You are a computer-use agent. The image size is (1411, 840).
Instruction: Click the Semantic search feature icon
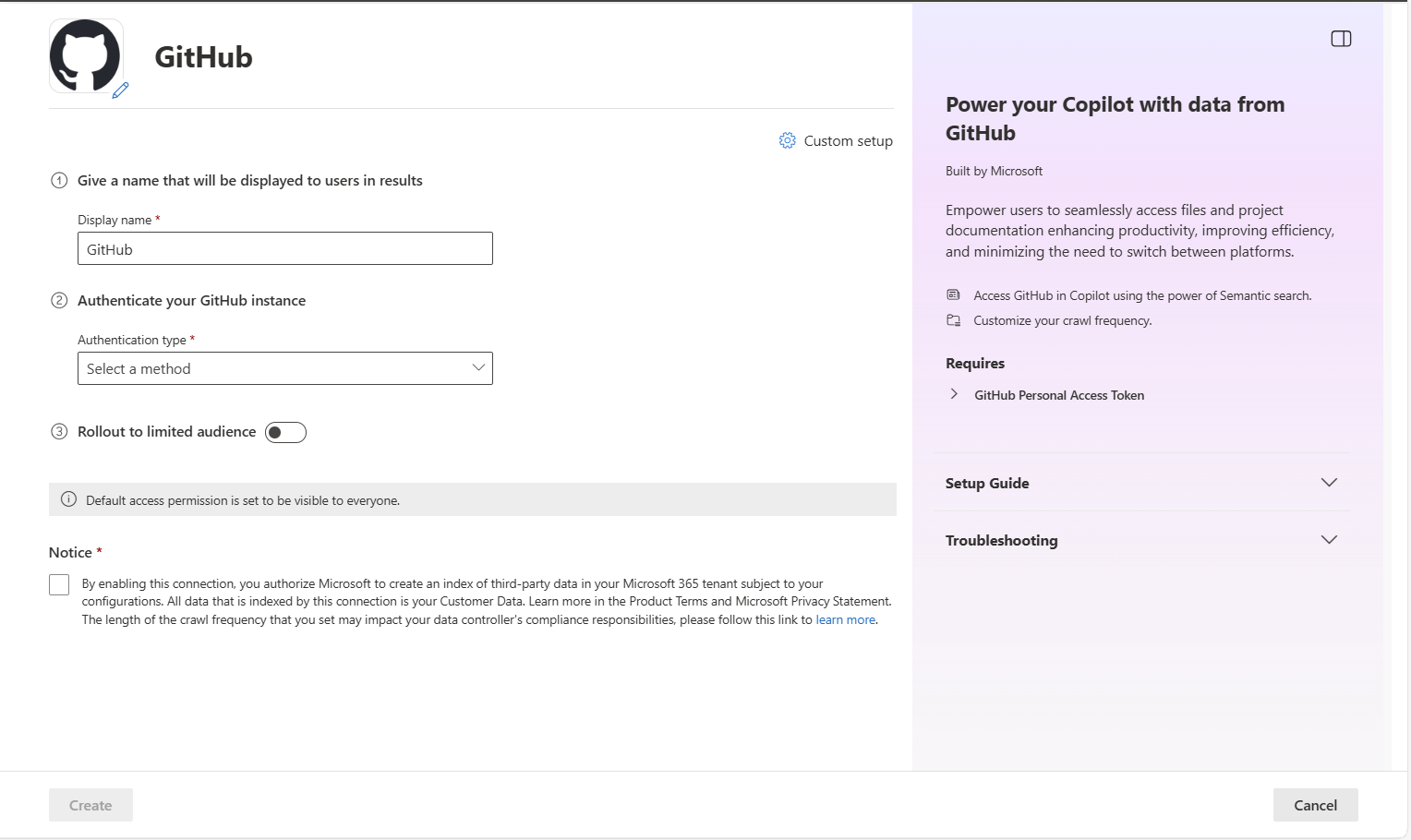point(952,294)
